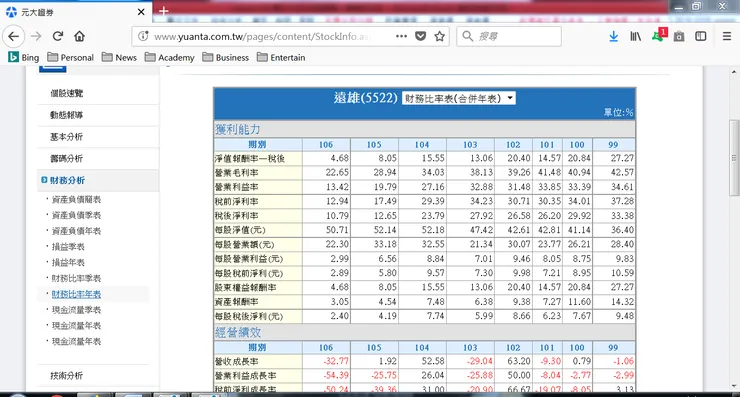Open 基本分析 in the sidebar menu
The width and height of the screenshot is (740, 397).
[67, 136]
